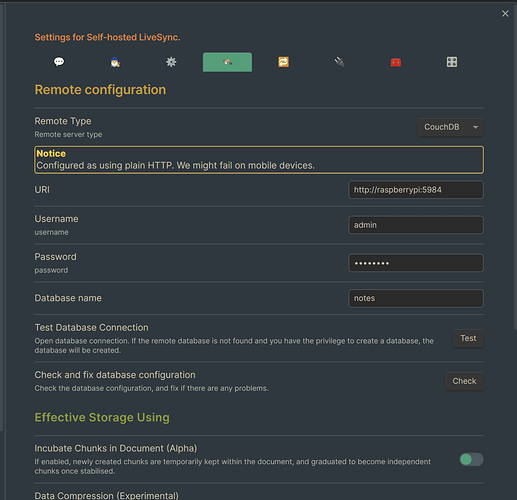
Task: Open the speech bubble change log tab
Action: click(x=59, y=62)
